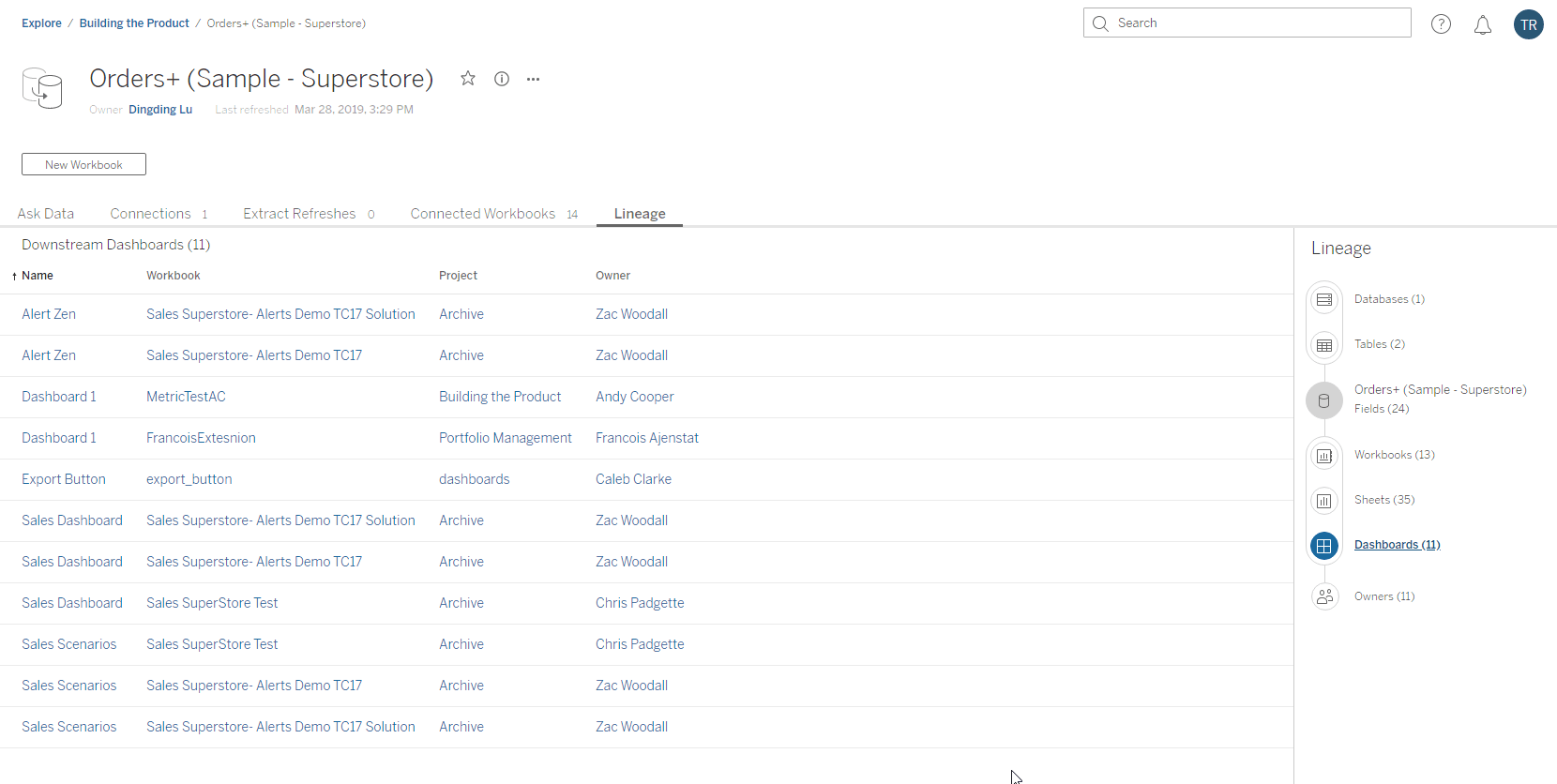Image resolution: width=1557 pixels, height=784 pixels.
Task: Click the Name column header
Action: coord(38,276)
